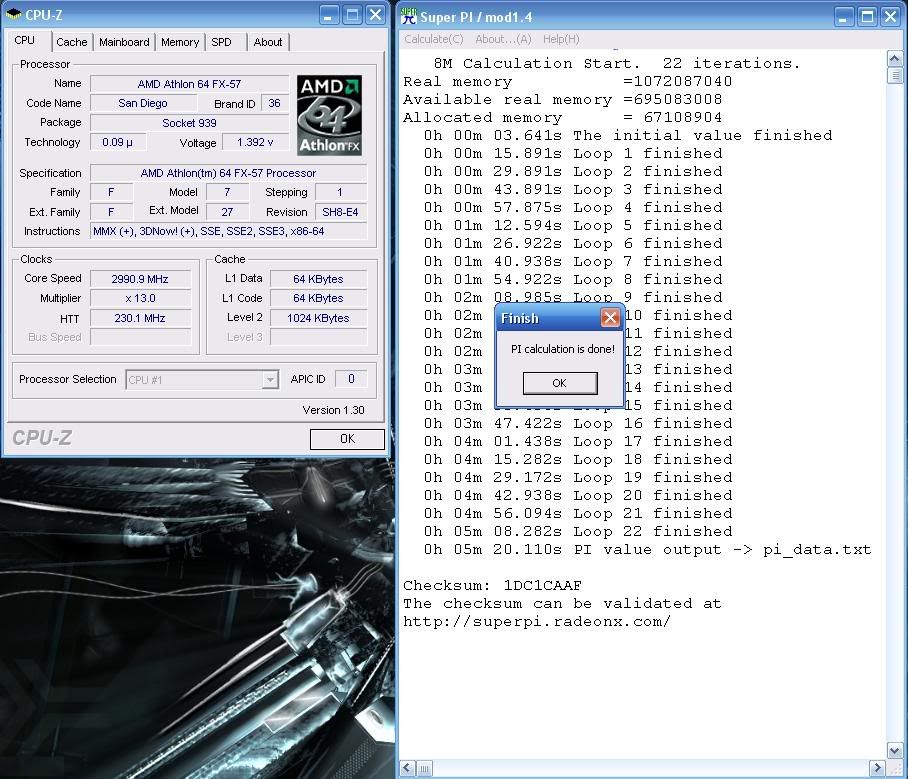Click the Level 2 cache value 1024 KBytes
The height and width of the screenshot is (779, 908).
click(x=318, y=318)
